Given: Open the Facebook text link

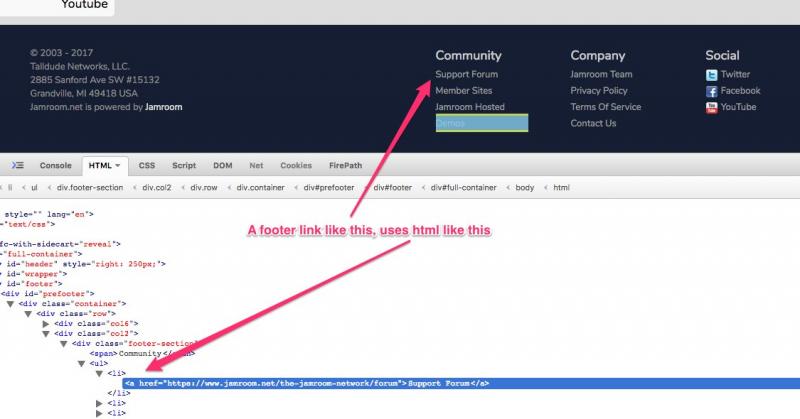Looking at the screenshot, I should click(x=740, y=90).
